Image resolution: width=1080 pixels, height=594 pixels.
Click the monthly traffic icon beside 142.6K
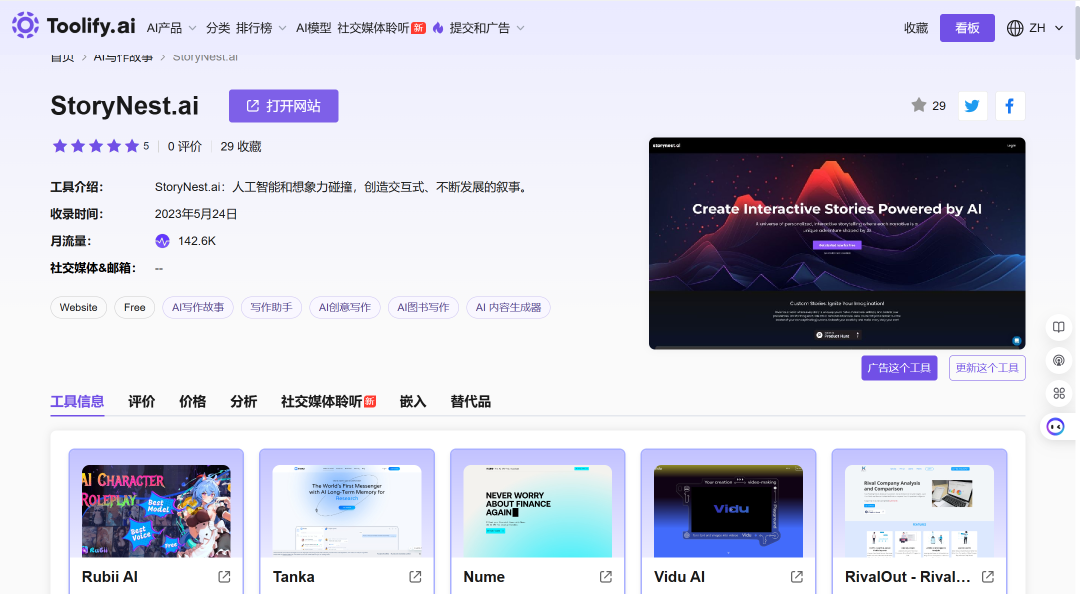point(163,241)
